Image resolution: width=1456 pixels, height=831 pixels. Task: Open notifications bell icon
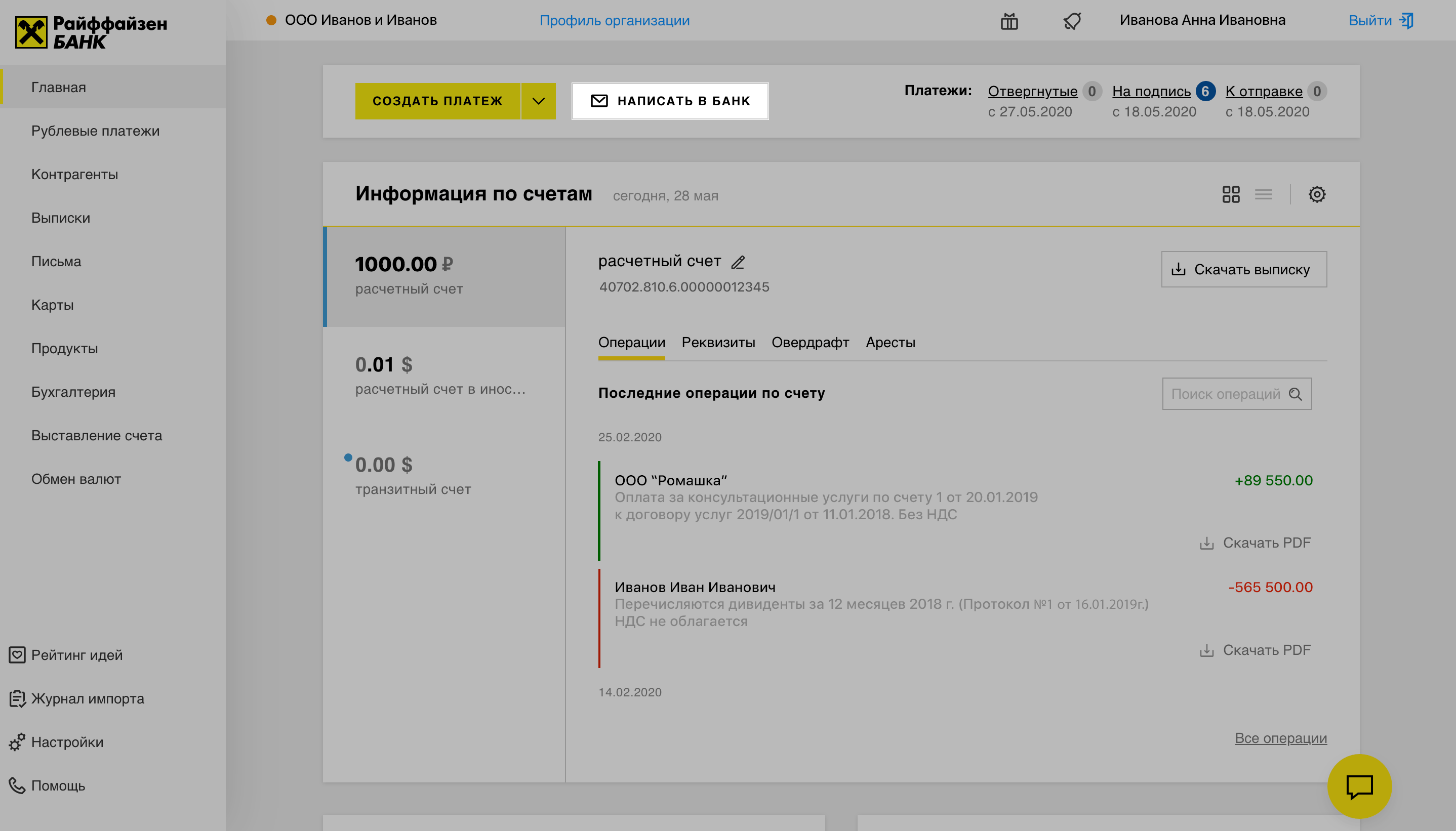coord(1072,21)
